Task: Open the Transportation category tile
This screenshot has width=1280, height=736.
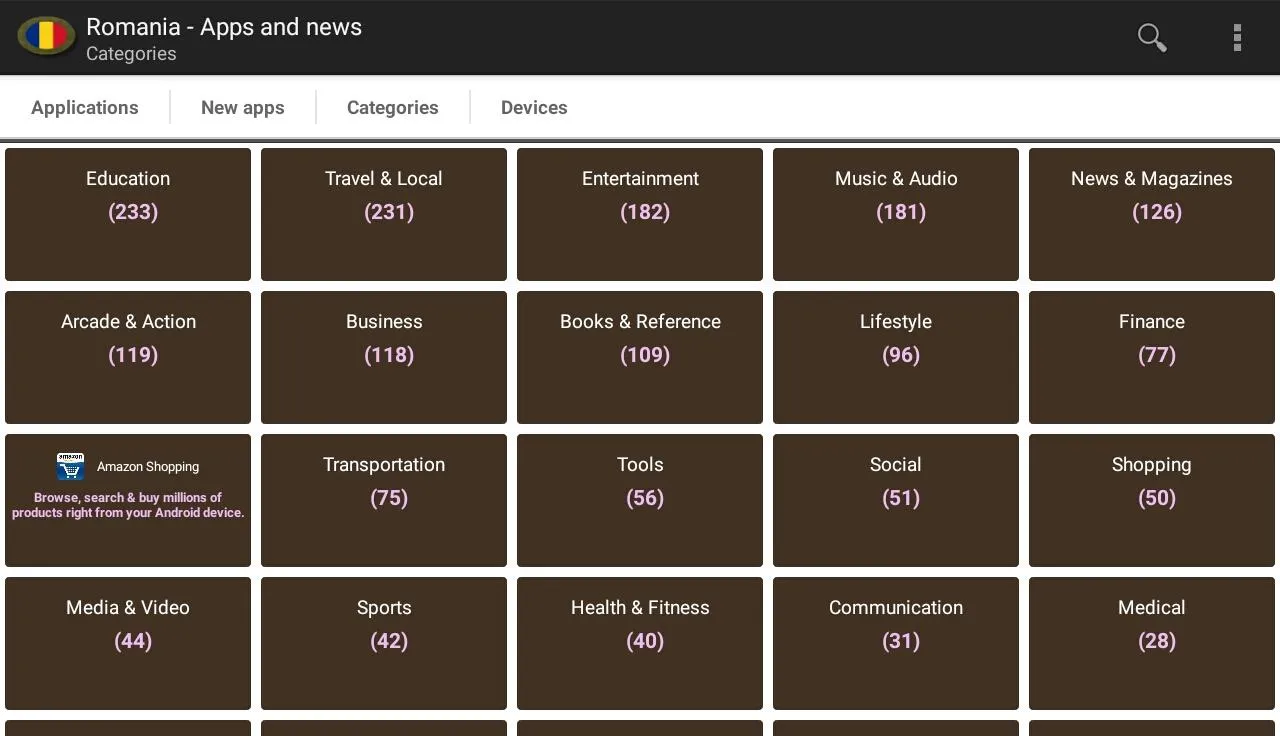Action: [384, 501]
